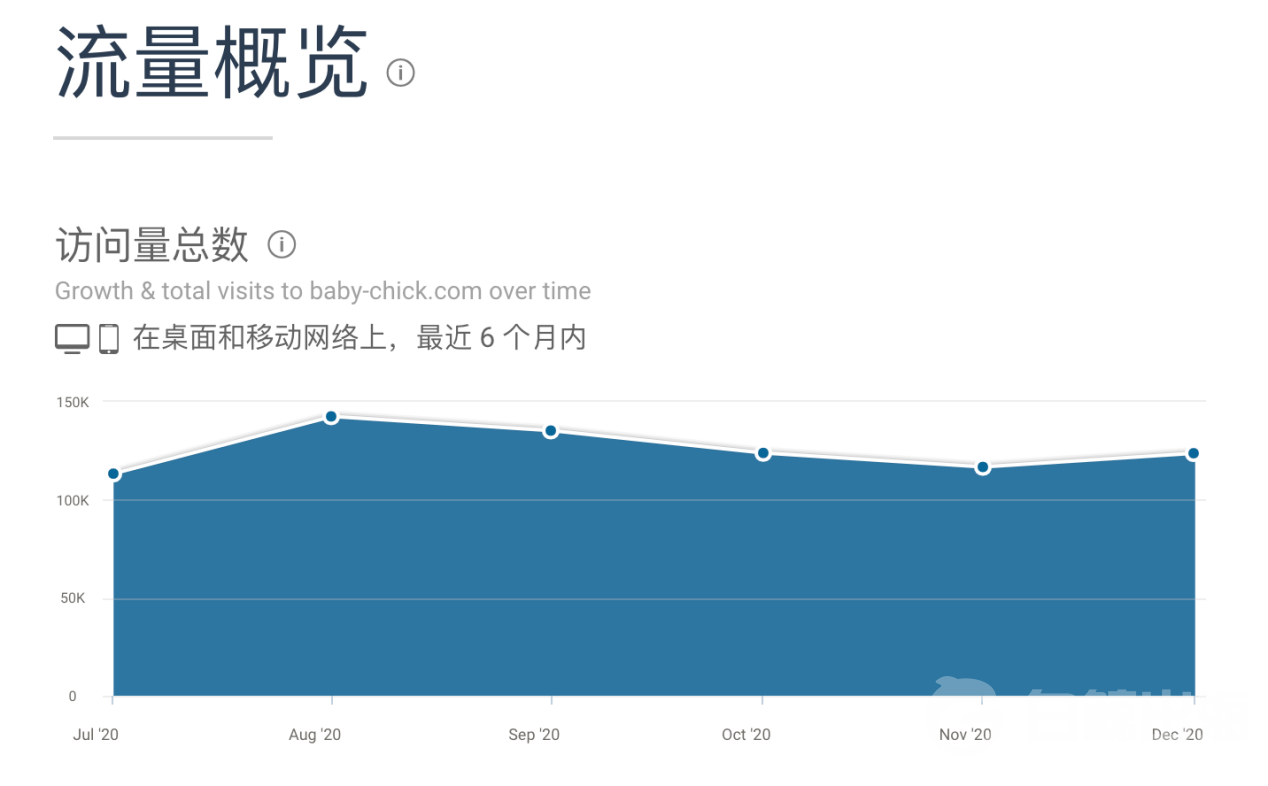This screenshot has height=786, width=1268.
Task: Click the 流量概览 page heading
Action: 212,62
